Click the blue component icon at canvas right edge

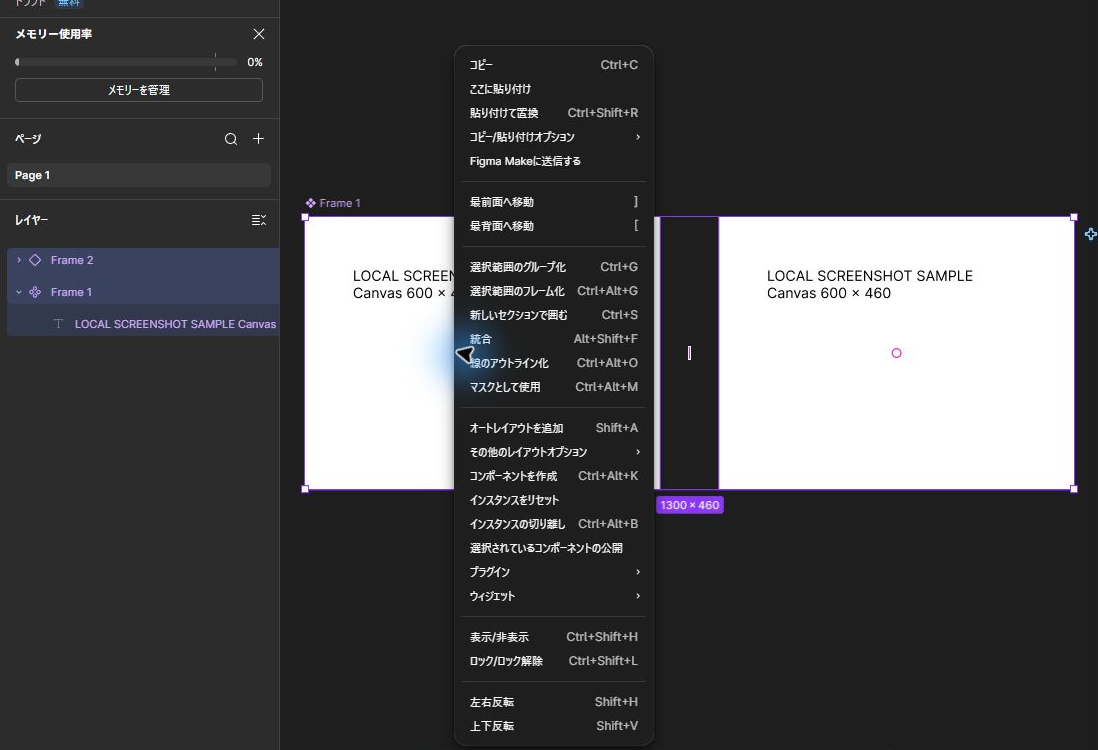pos(1090,234)
